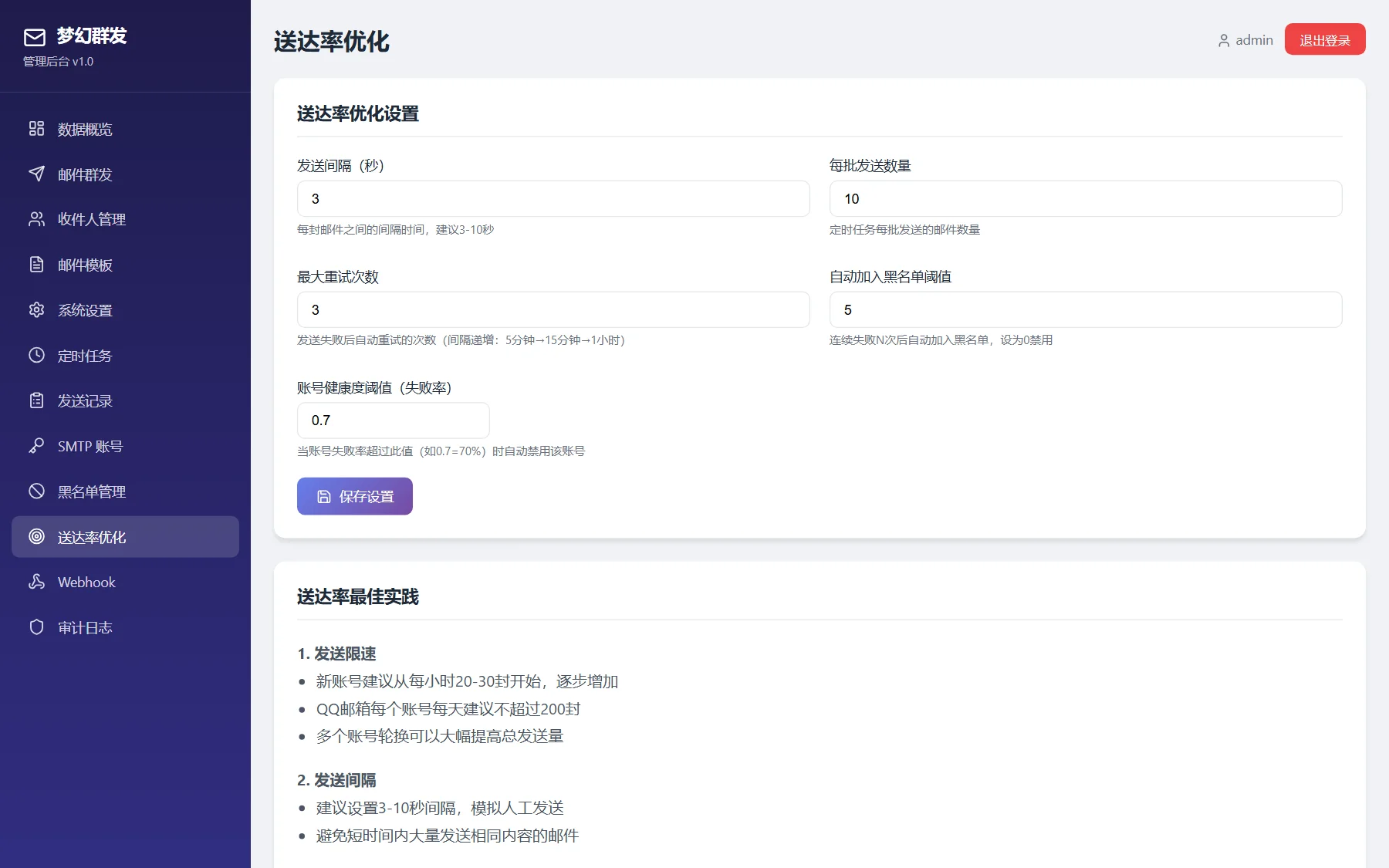Image resolution: width=1389 pixels, height=868 pixels.
Task: Open the Webhook menu entry
Action: (x=125, y=582)
